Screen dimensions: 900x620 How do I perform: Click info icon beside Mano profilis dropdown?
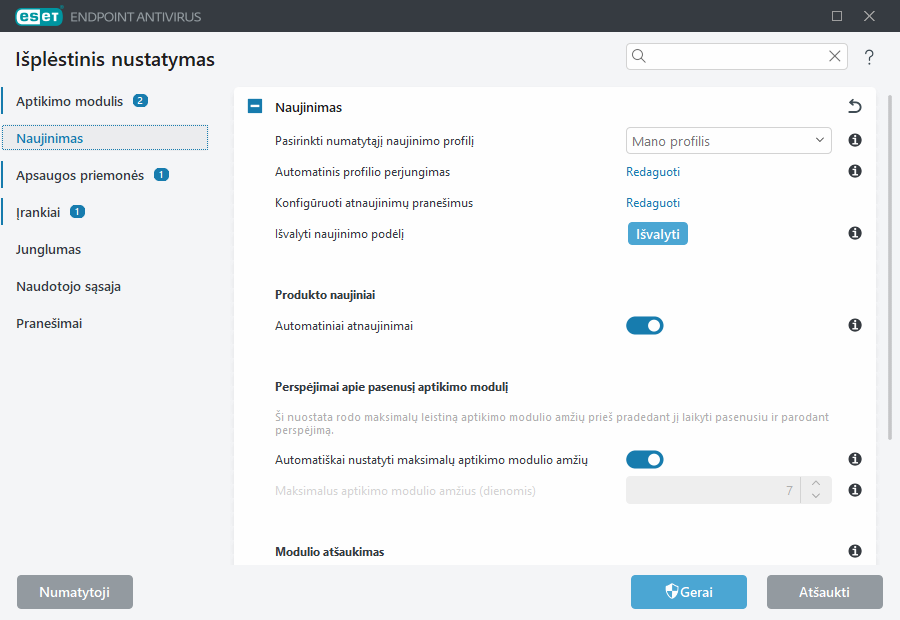tap(855, 140)
